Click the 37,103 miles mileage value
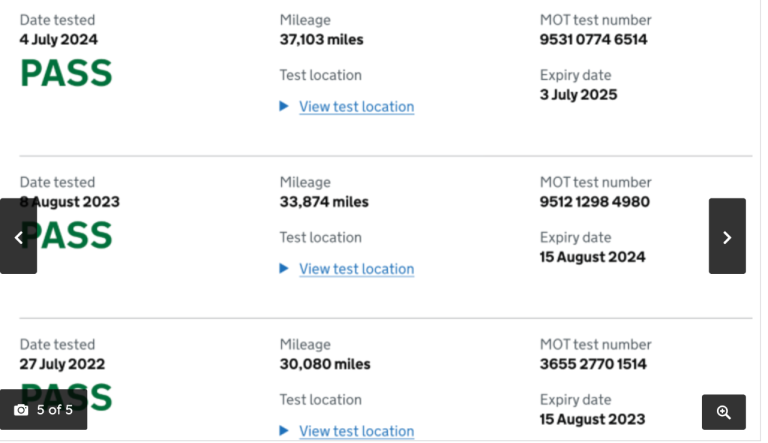Image resolution: width=768 pixels, height=443 pixels. tap(321, 40)
